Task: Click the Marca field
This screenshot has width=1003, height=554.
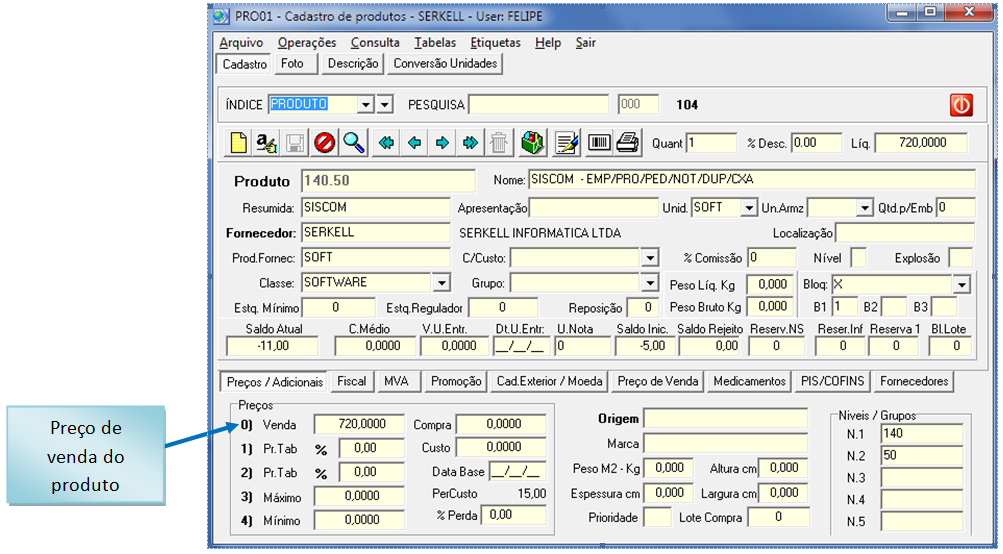Action: pyautogui.click(x=725, y=443)
